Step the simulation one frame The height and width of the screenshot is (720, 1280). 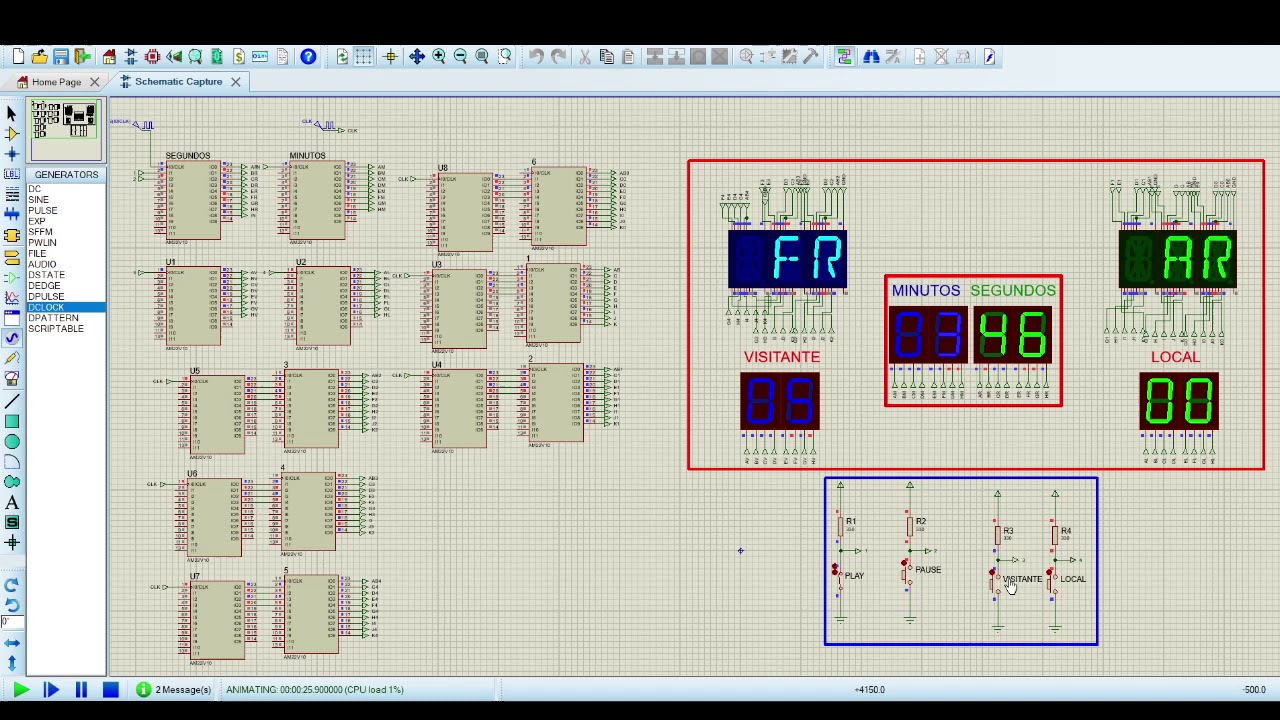point(51,690)
